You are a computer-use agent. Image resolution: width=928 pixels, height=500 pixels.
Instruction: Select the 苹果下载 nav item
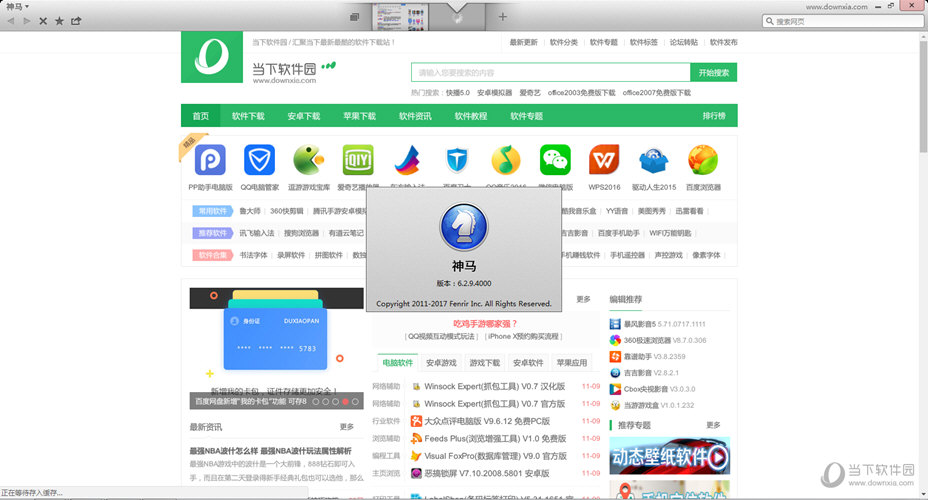coord(359,116)
